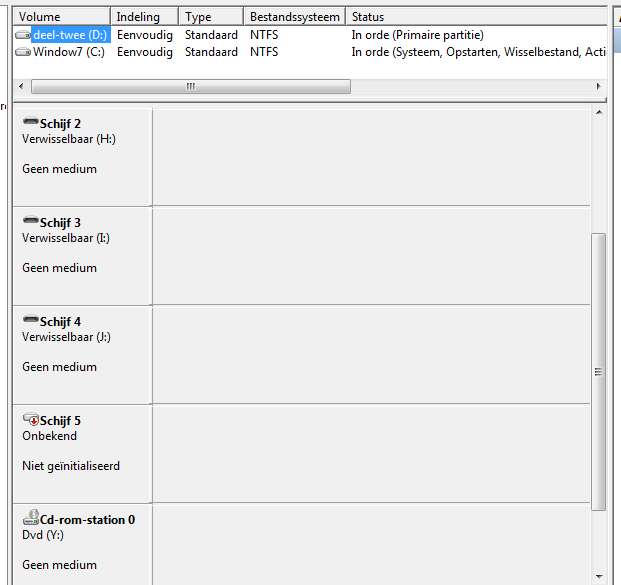The image size is (621, 585).
Task: Sort by the Status column header
Action: click(477, 17)
